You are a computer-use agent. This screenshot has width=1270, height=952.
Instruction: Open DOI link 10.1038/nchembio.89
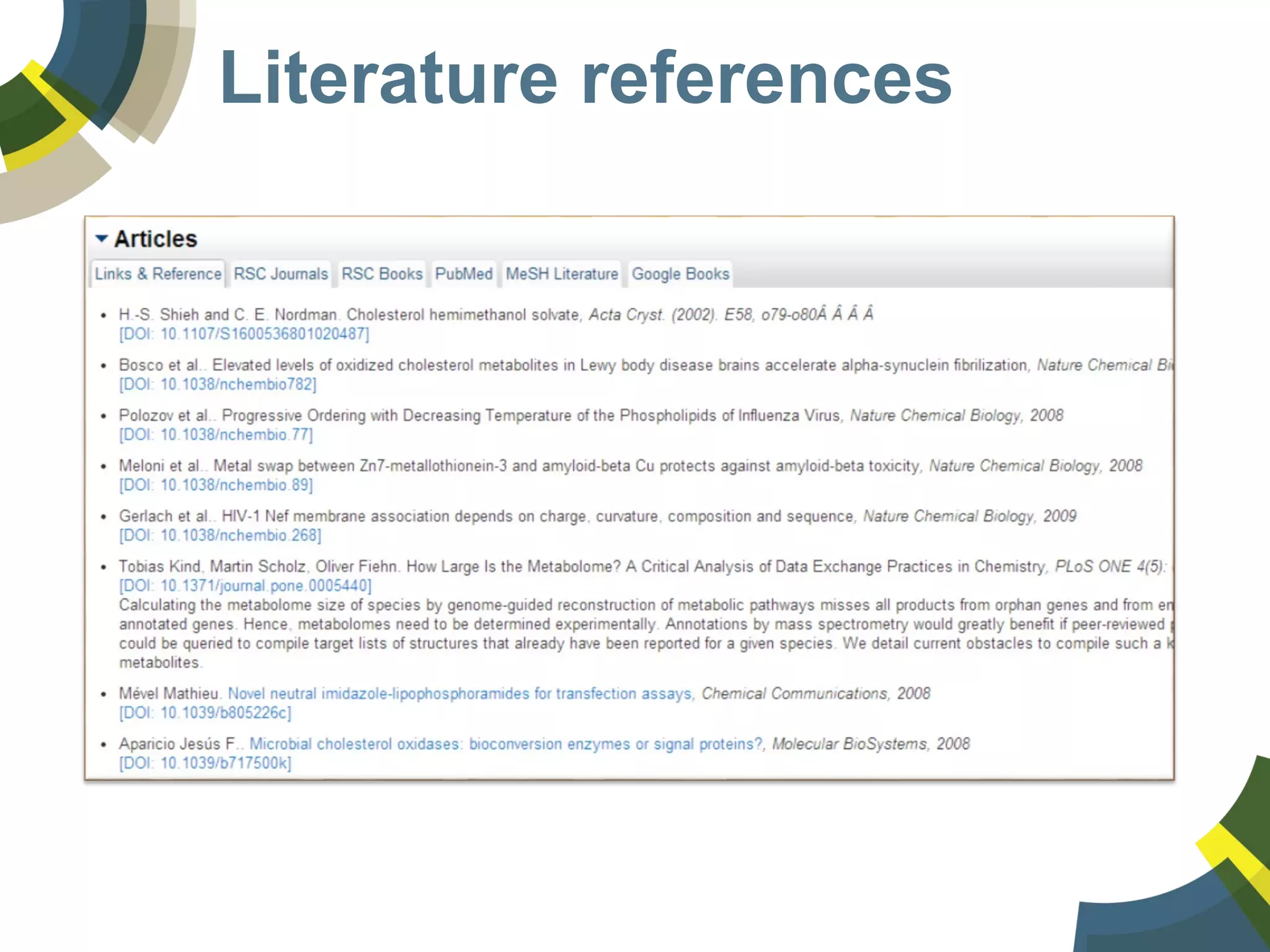[216, 485]
